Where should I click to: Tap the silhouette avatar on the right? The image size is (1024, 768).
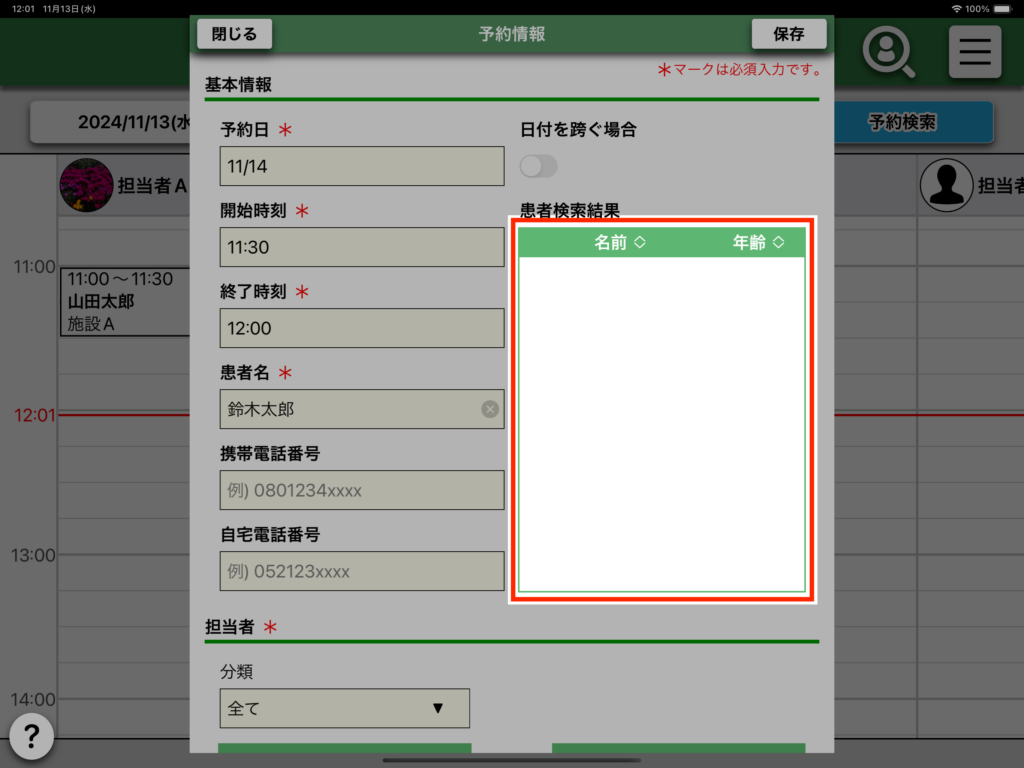tap(945, 185)
